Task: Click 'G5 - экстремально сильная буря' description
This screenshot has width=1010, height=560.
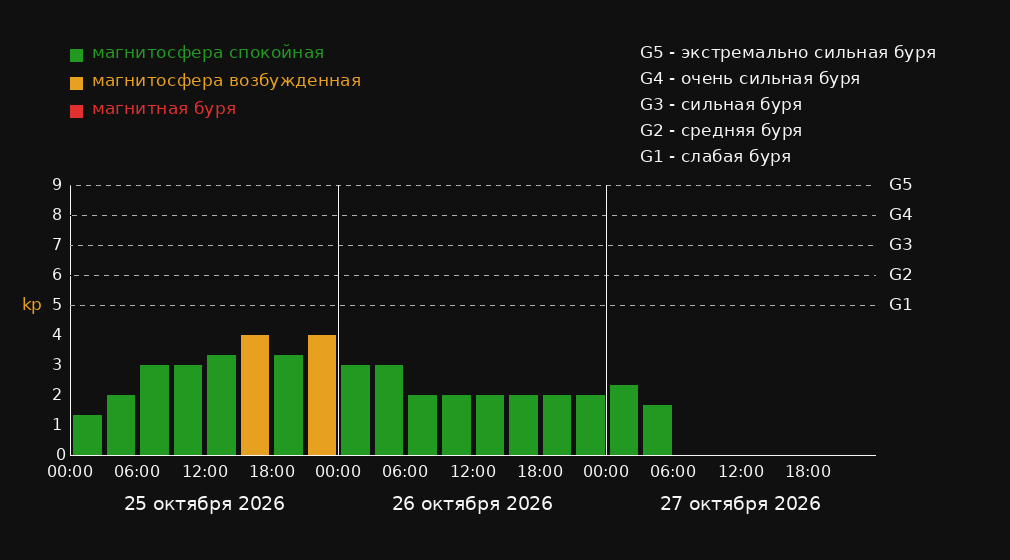Action: tap(788, 53)
